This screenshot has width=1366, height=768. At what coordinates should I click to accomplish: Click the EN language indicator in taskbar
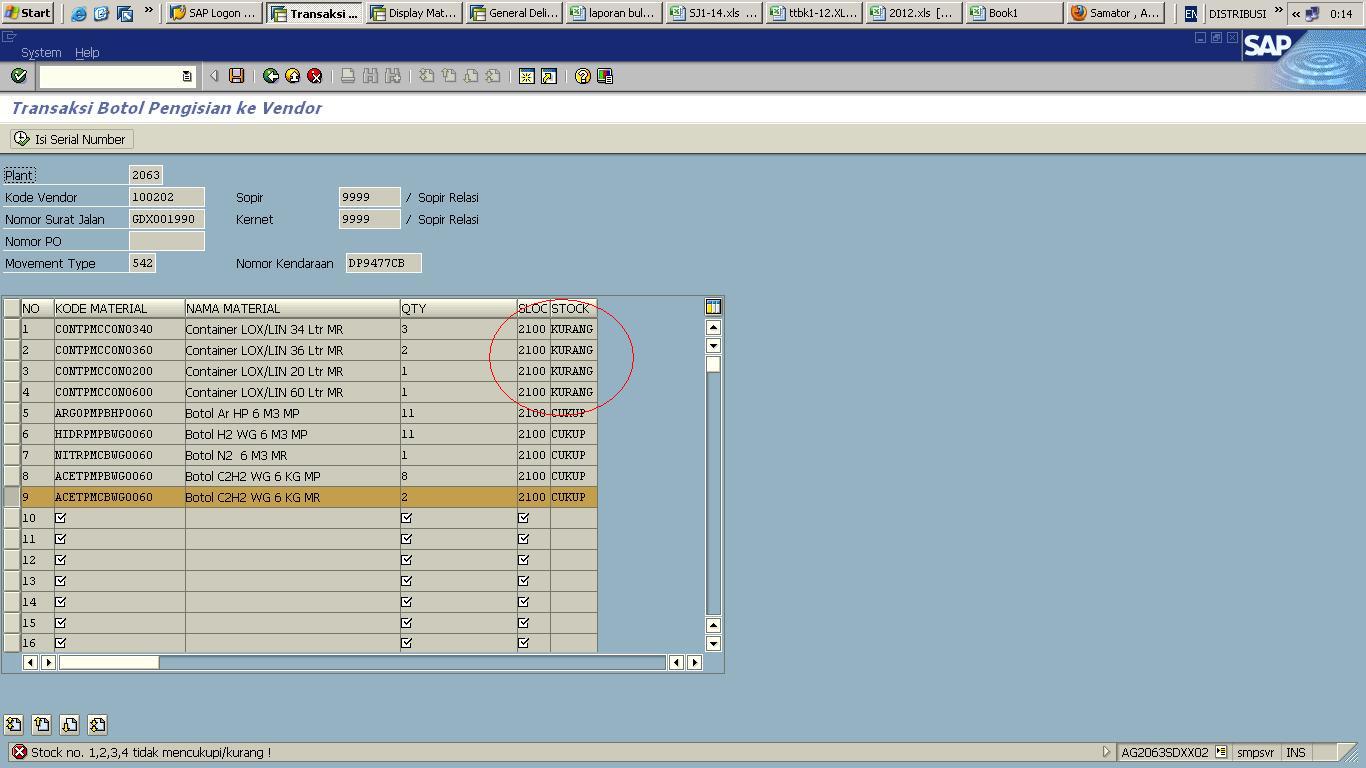pyautogui.click(x=1190, y=13)
